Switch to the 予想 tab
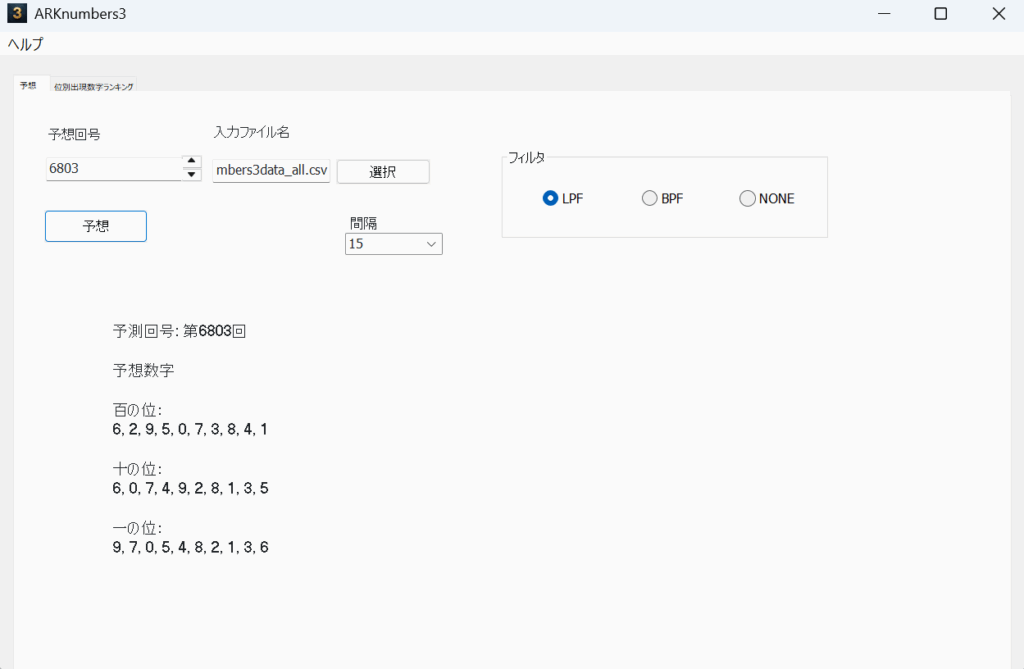The image size is (1024, 669). pyautogui.click(x=28, y=86)
